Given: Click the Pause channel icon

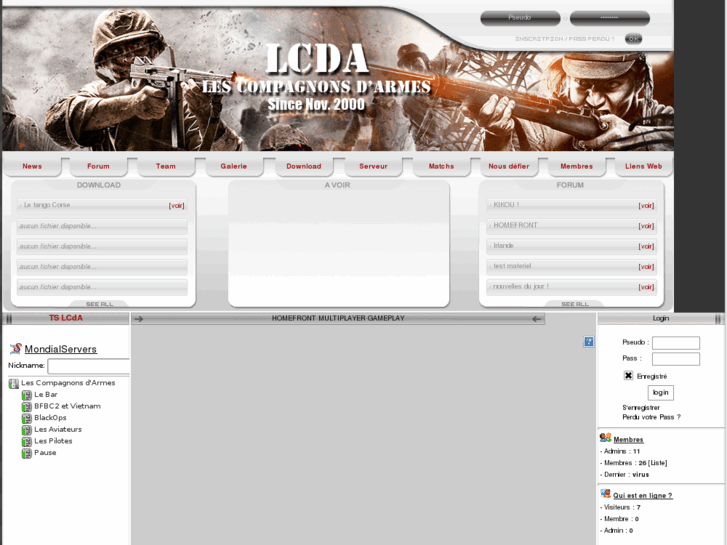Looking at the screenshot, I should [x=26, y=453].
